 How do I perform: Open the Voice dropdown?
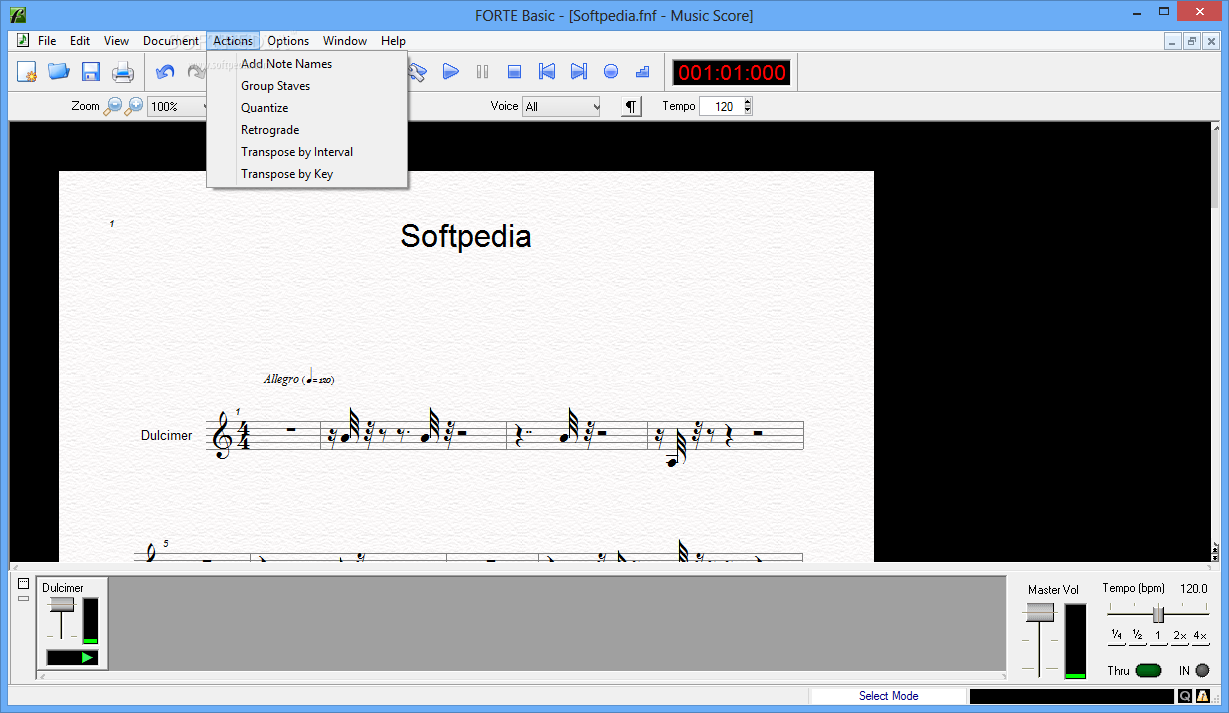[x=562, y=106]
